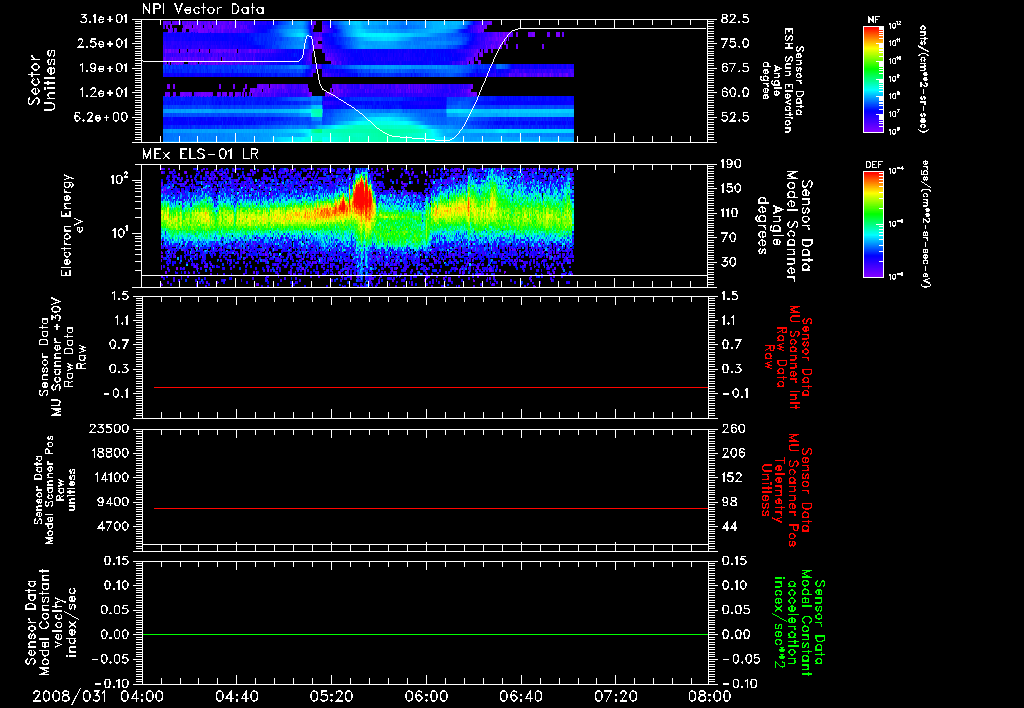Click the red line in scanner position plot
The image size is (1024, 708).
tap(431, 508)
